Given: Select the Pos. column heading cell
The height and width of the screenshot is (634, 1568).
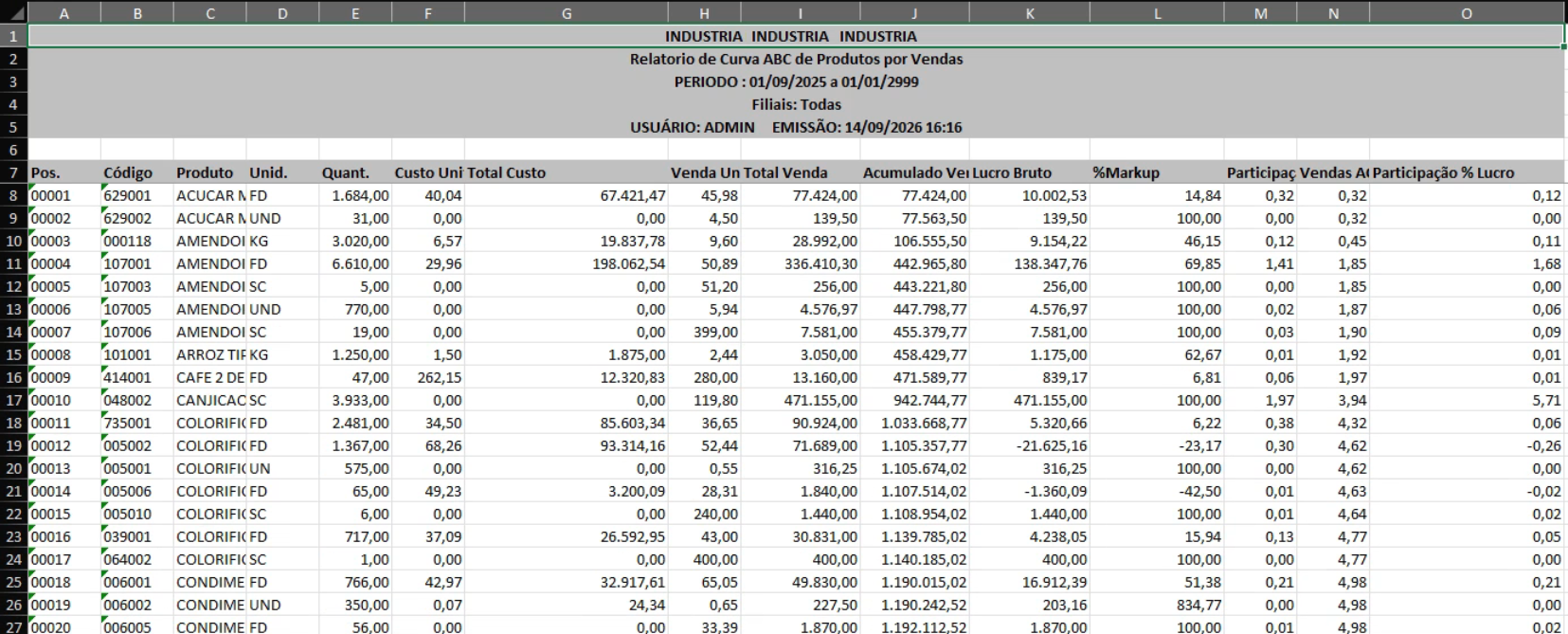Looking at the screenshot, I should point(63,172).
